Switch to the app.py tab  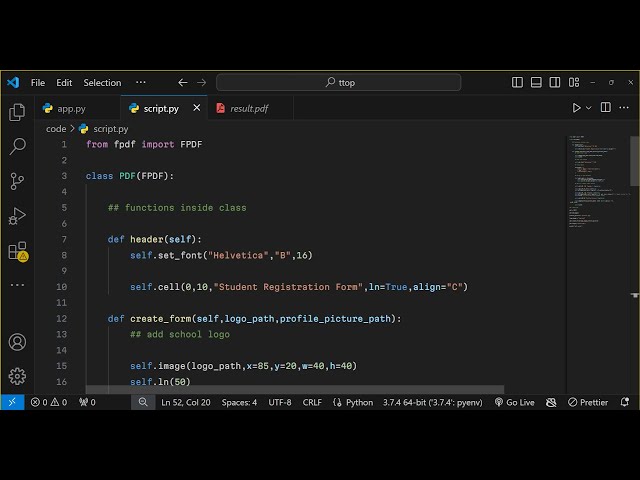[71, 108]
